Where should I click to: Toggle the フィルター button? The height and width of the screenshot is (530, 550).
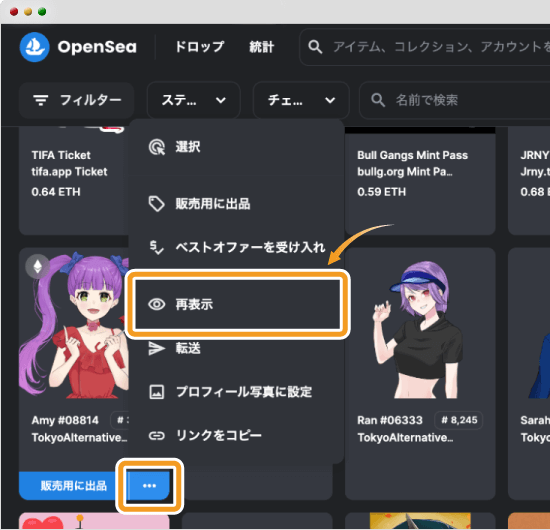click(x=76, y=100)
